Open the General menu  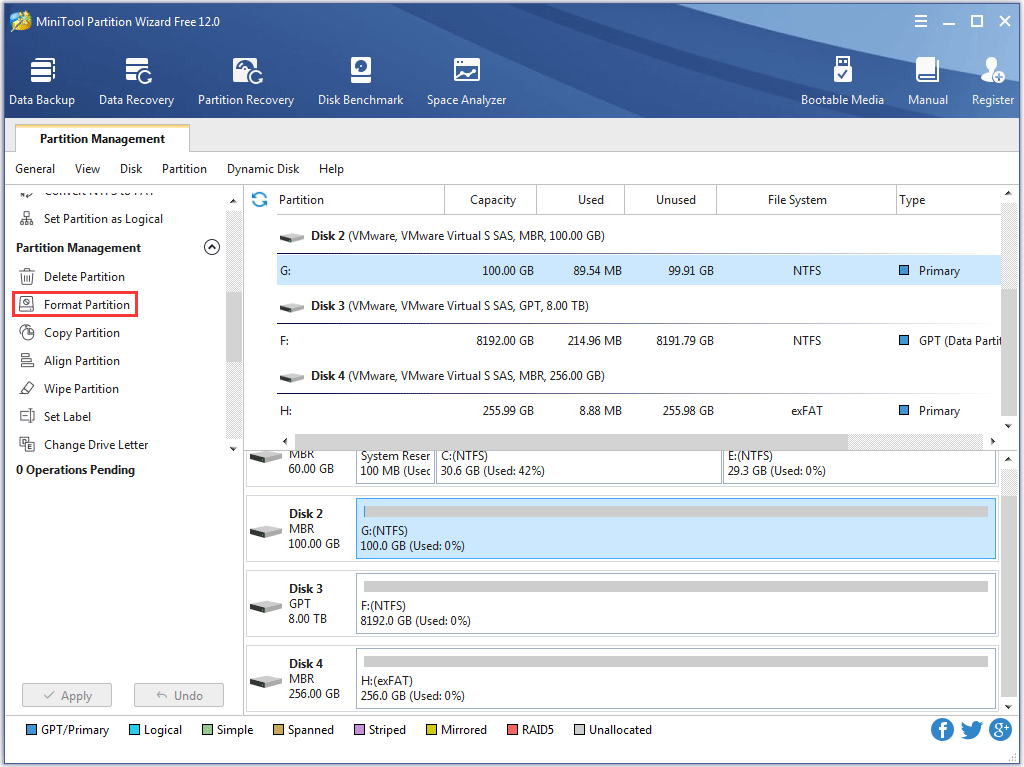35,169
